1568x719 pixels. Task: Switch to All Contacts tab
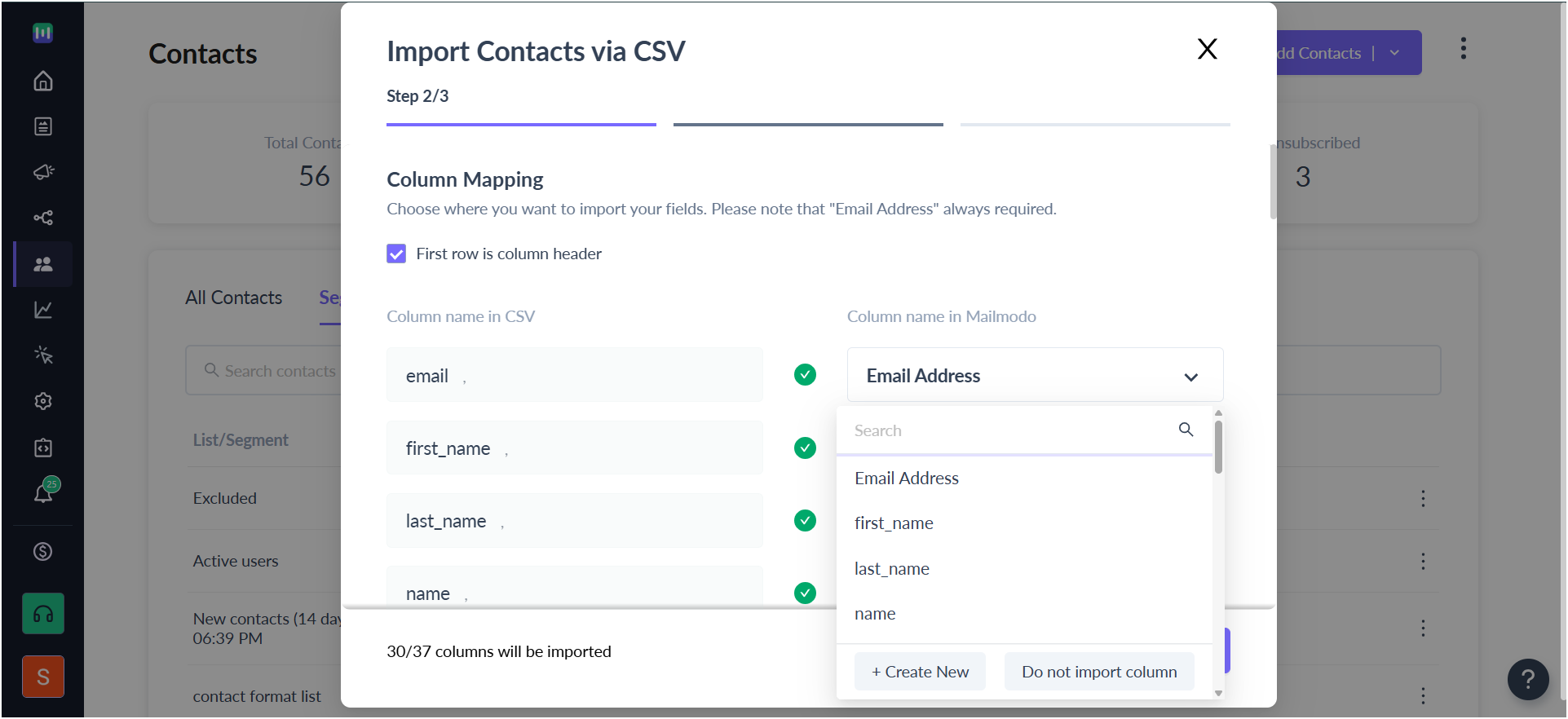click(233, 298)
